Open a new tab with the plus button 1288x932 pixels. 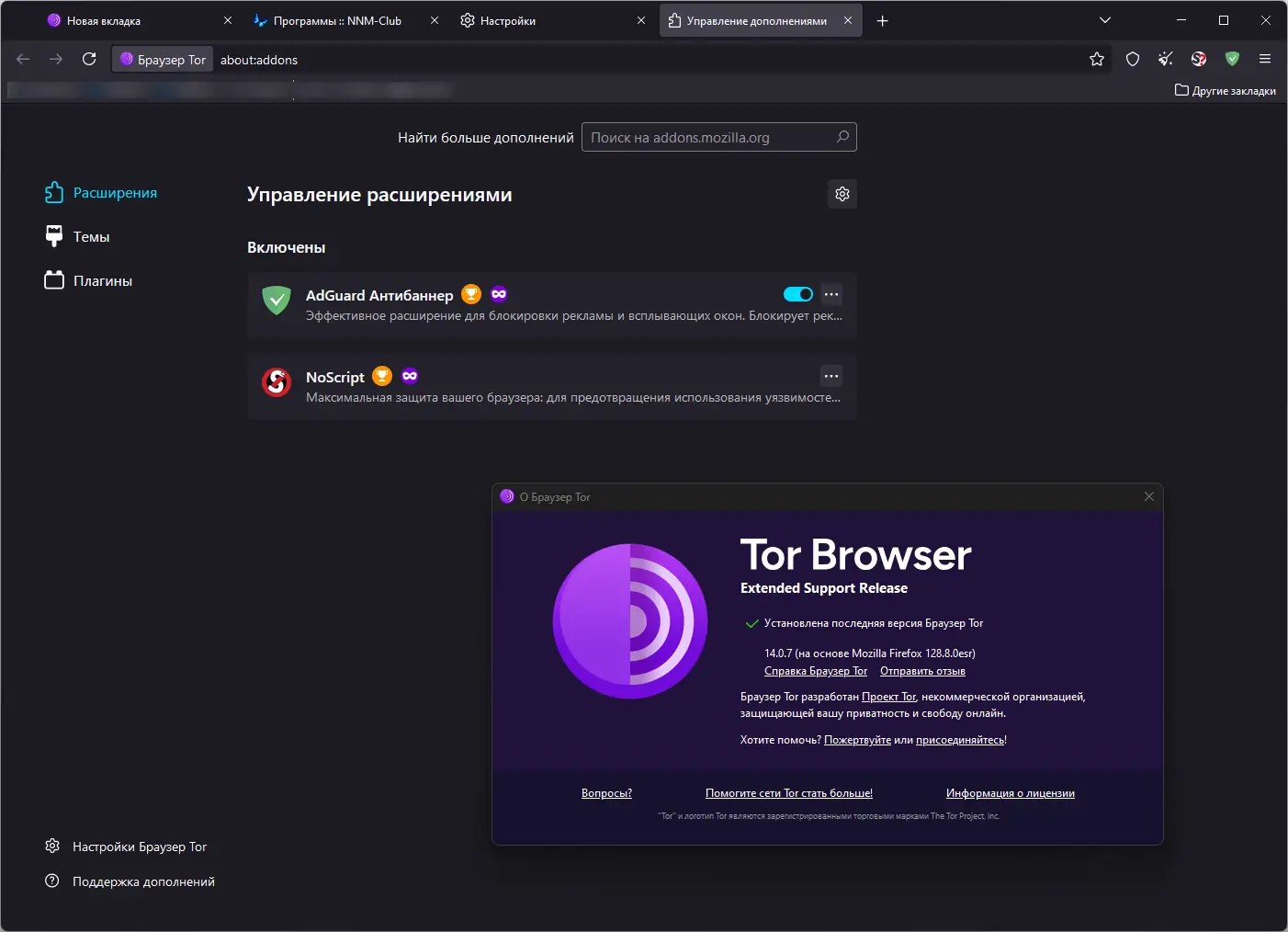[x=883, y=20]
